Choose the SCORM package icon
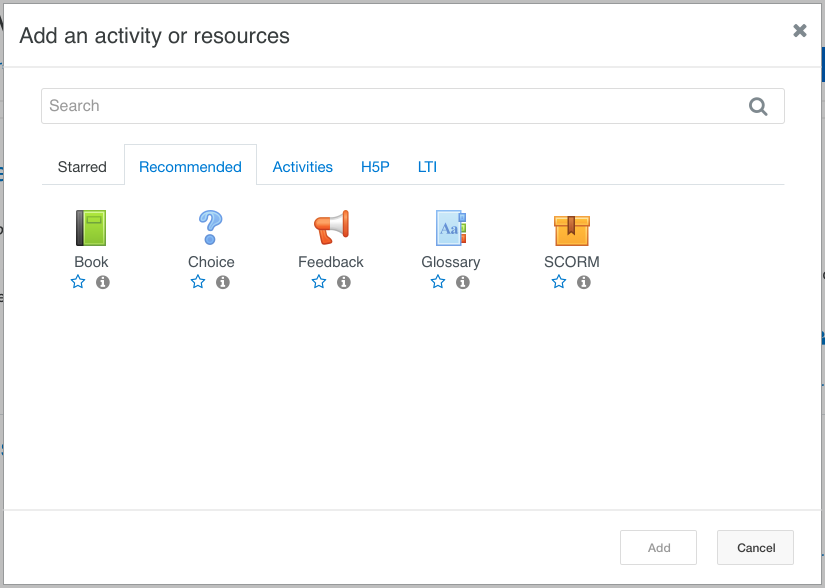 [x=572, y=228]
